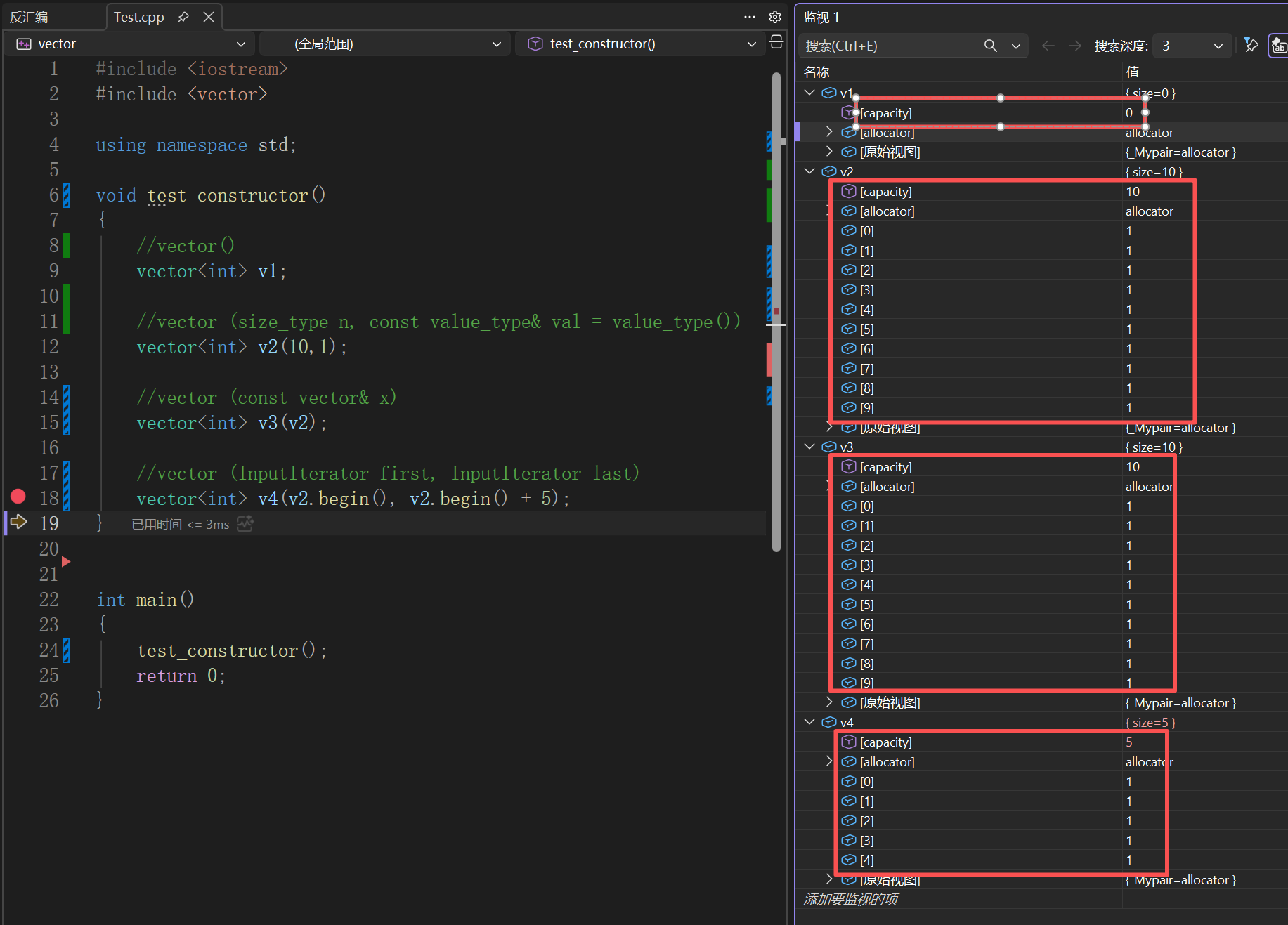Click the current statement arrow at line 19
This screenshot has width=1288, height=925.
tap(18, 522)
